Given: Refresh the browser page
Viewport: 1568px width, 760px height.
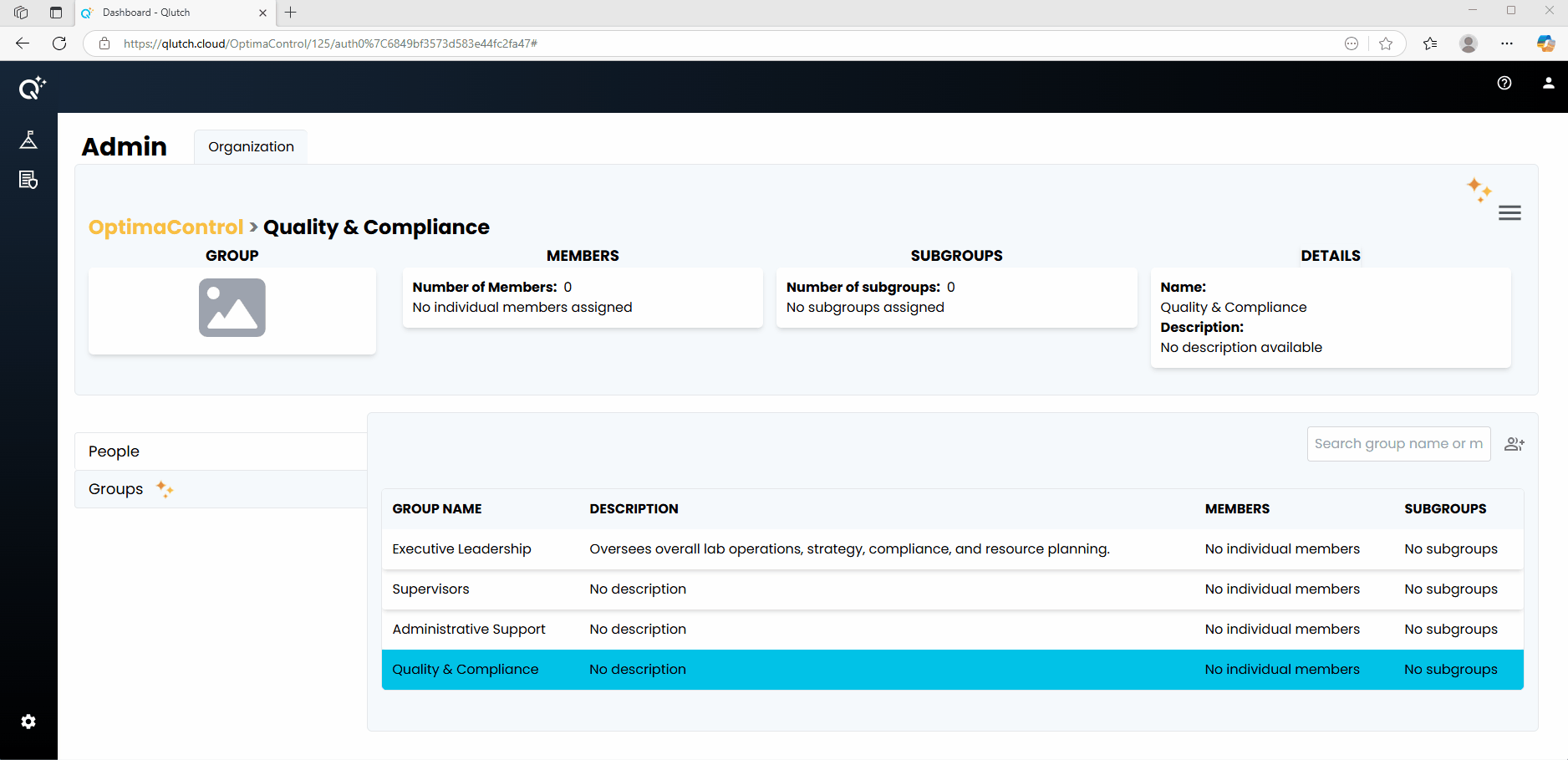Looking at the screenshot, I should 59,43.
